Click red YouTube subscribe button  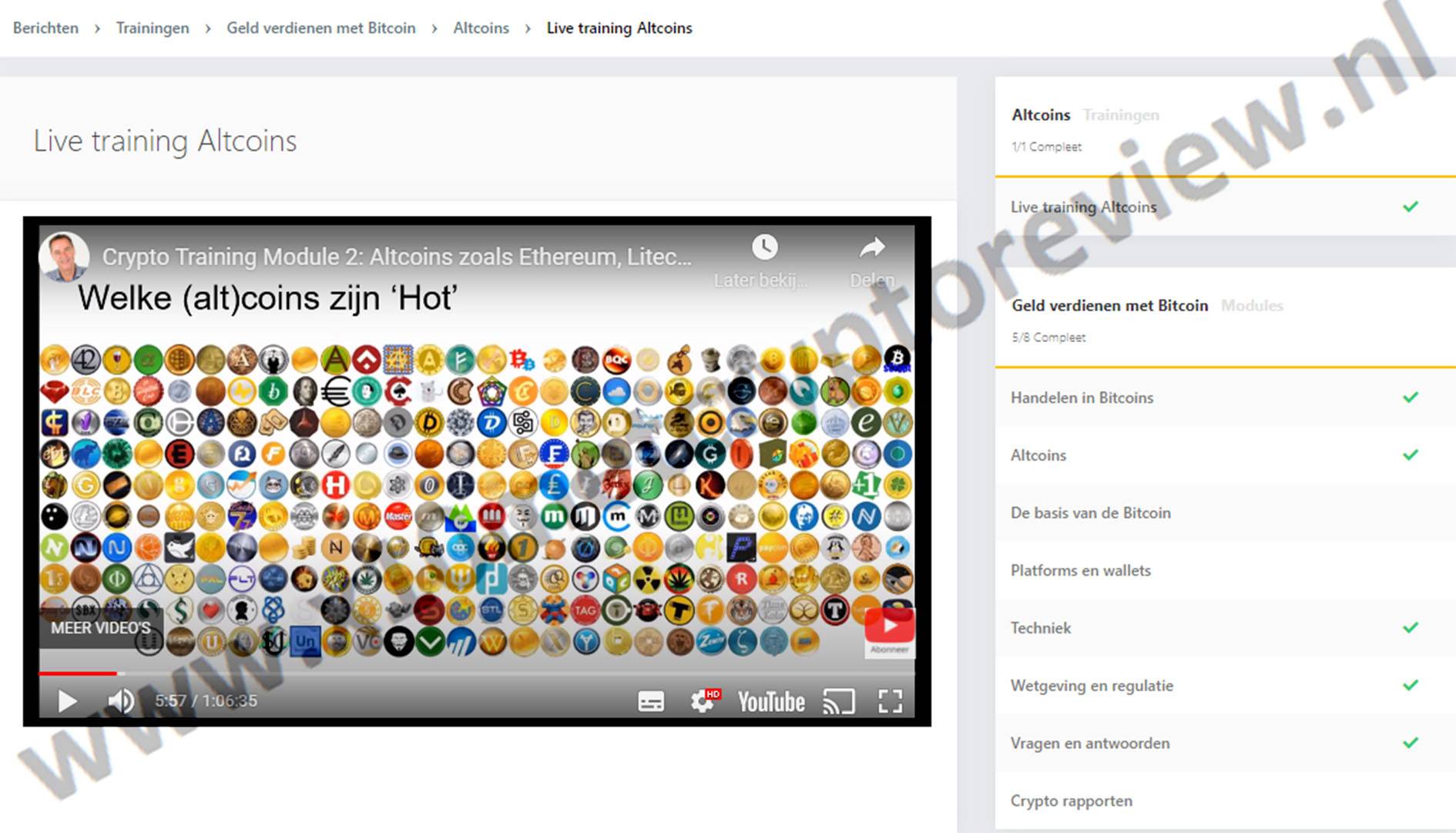point(889,626)
